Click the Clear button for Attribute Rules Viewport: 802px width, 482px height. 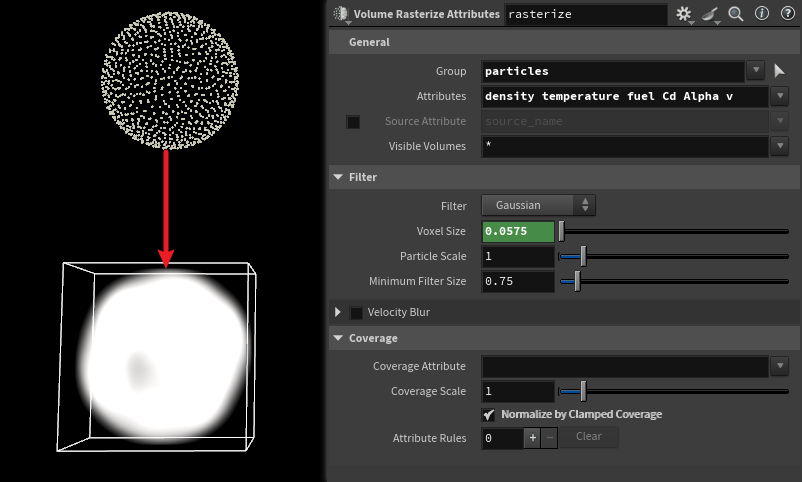tap(588, 437)
